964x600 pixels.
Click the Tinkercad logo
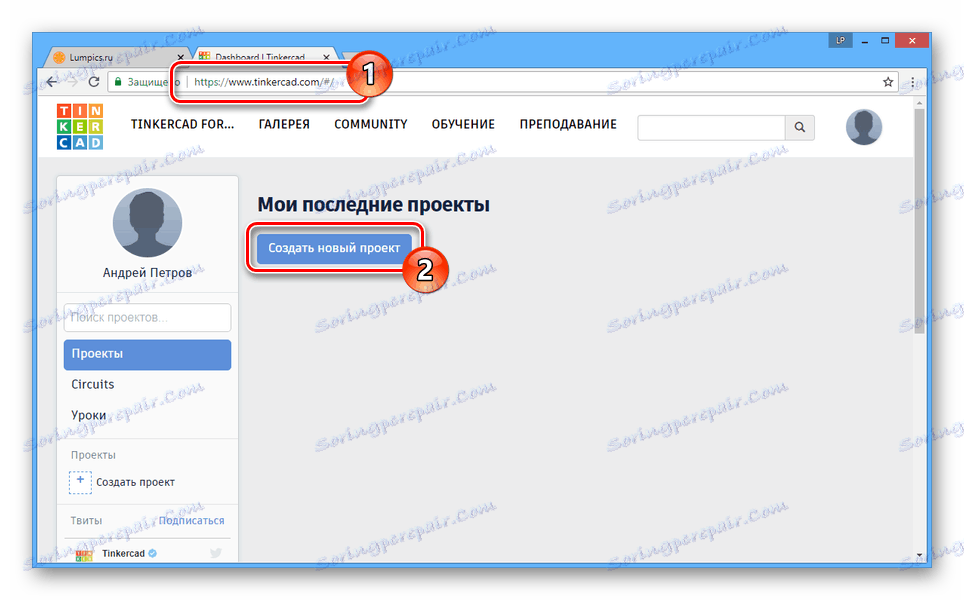click(80, 127)
